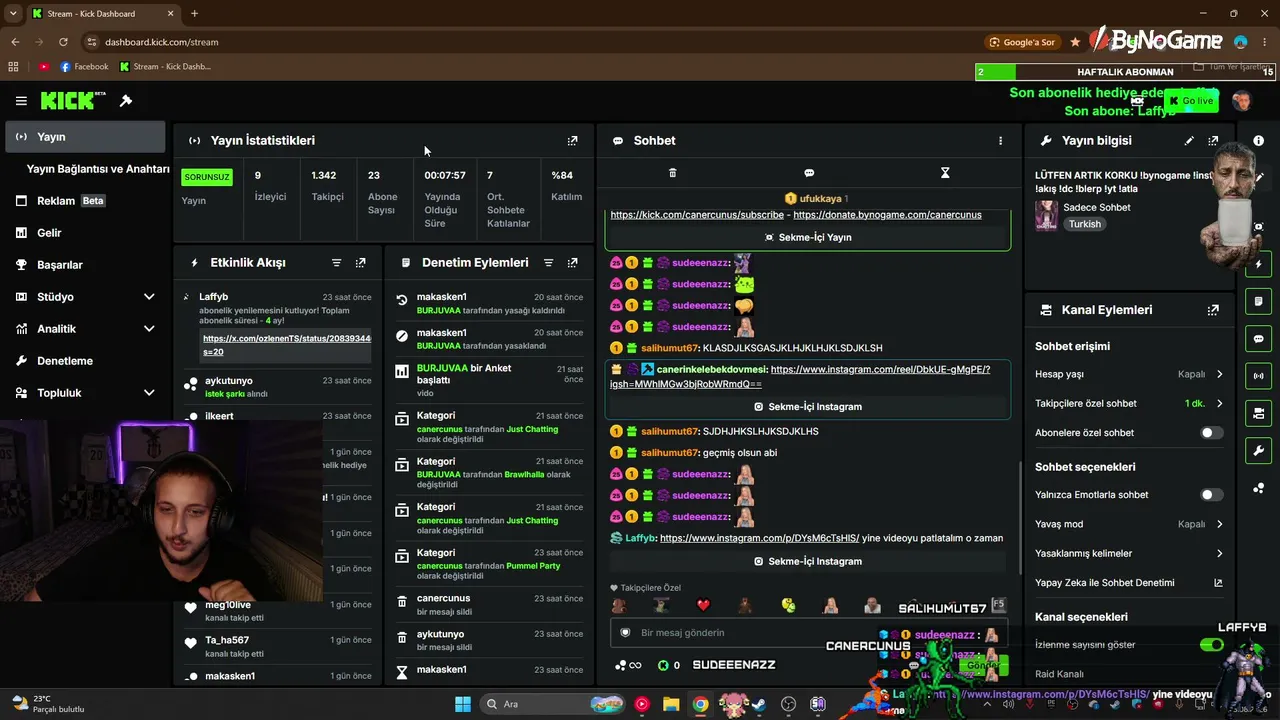Open the Gelir sidebar item
The height and width of the screenshot is (720, 1280).
tap(84, 233)
